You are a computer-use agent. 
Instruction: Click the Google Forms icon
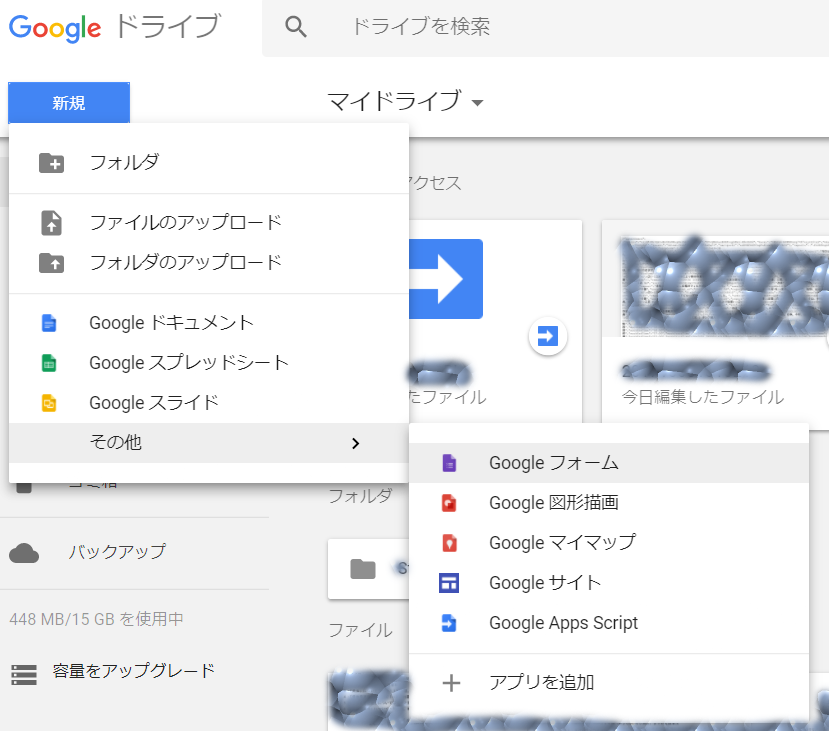(449, 464)
